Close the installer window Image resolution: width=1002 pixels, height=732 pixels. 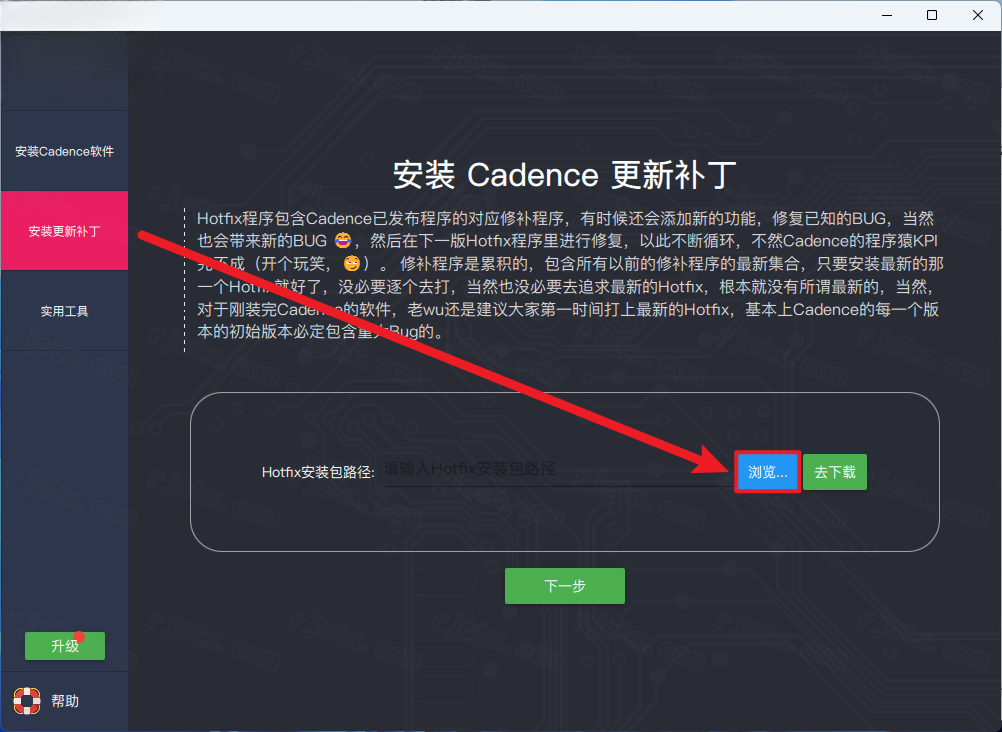[978, 15]
